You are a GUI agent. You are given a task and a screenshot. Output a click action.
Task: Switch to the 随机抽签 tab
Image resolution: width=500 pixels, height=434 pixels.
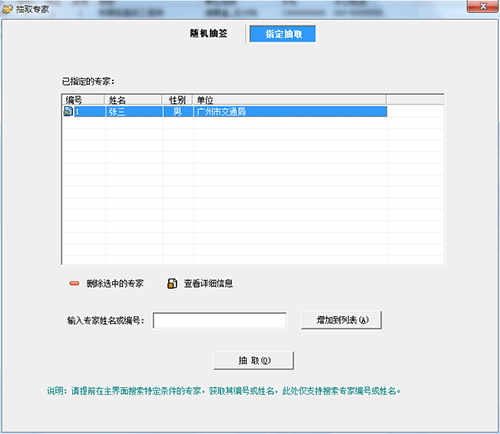[x=209, y=33]
